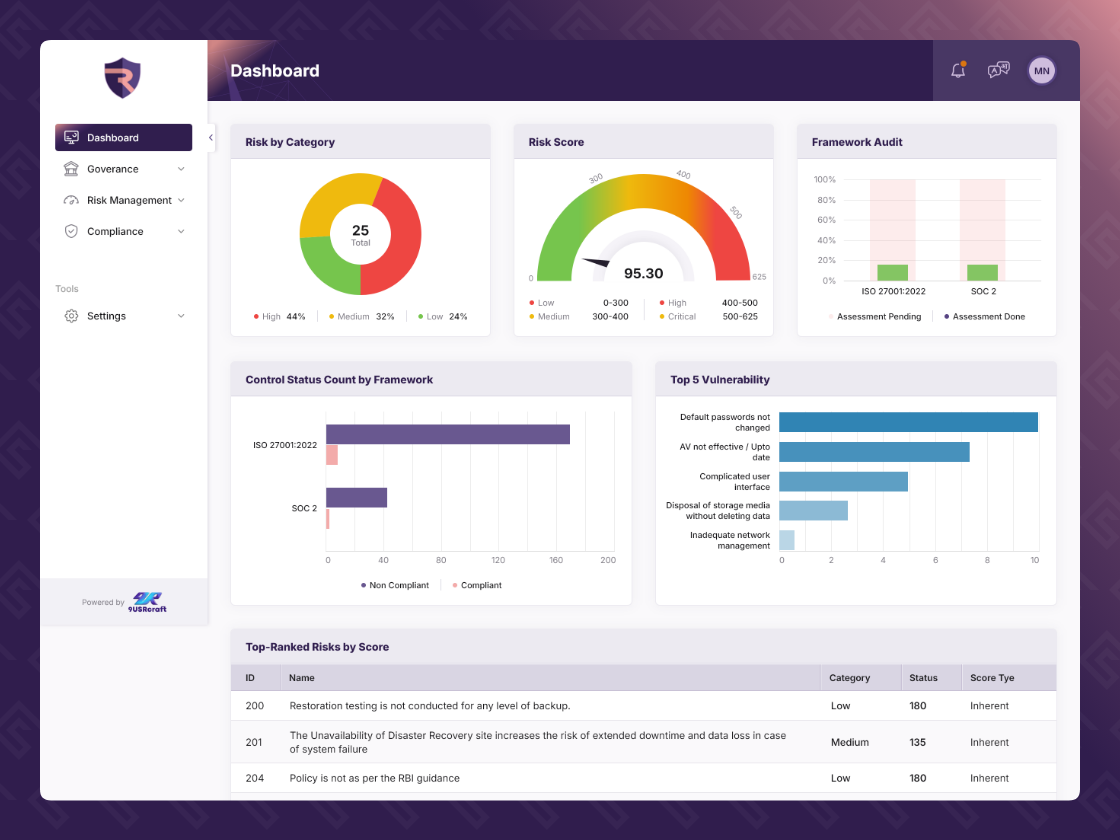Select the Dashboard menu item
Image resolution: width=1120 pixels, height=840 pixels.
[124, 137]
